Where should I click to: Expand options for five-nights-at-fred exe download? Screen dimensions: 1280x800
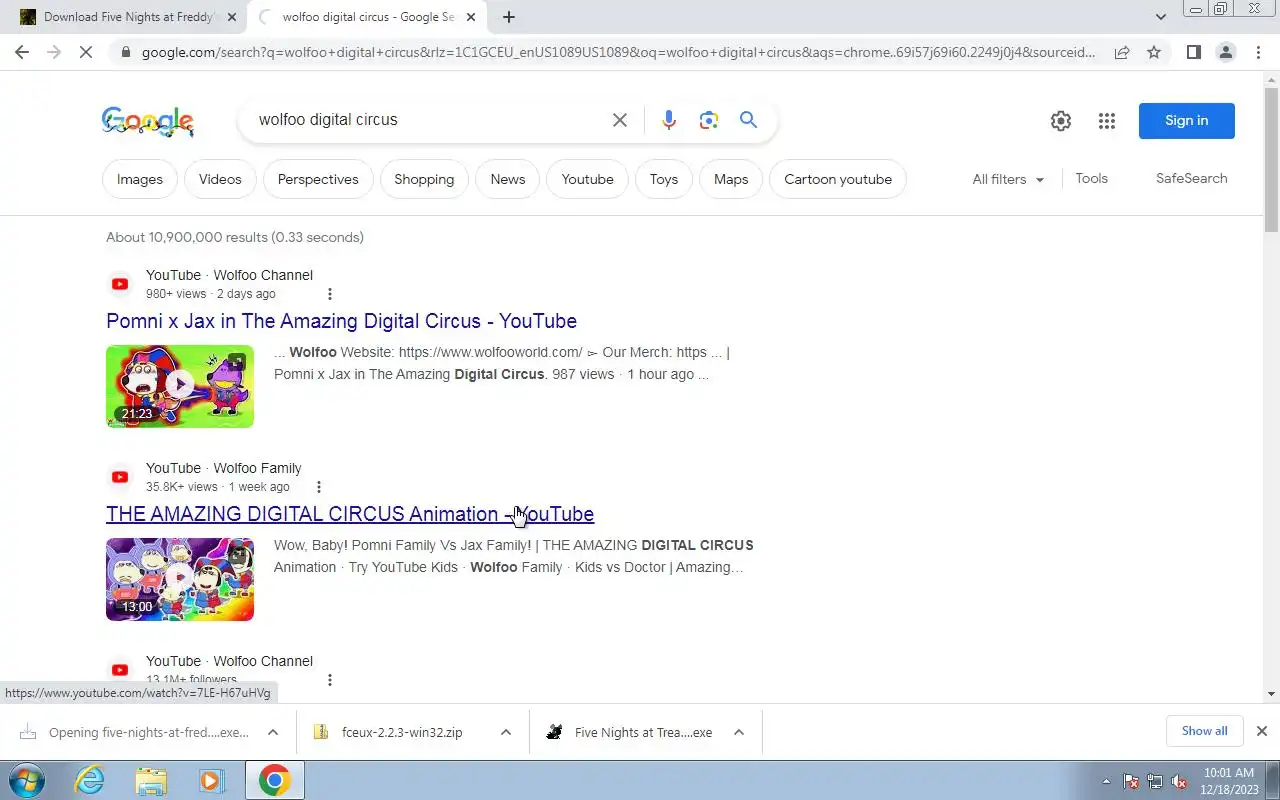[272, 732]
